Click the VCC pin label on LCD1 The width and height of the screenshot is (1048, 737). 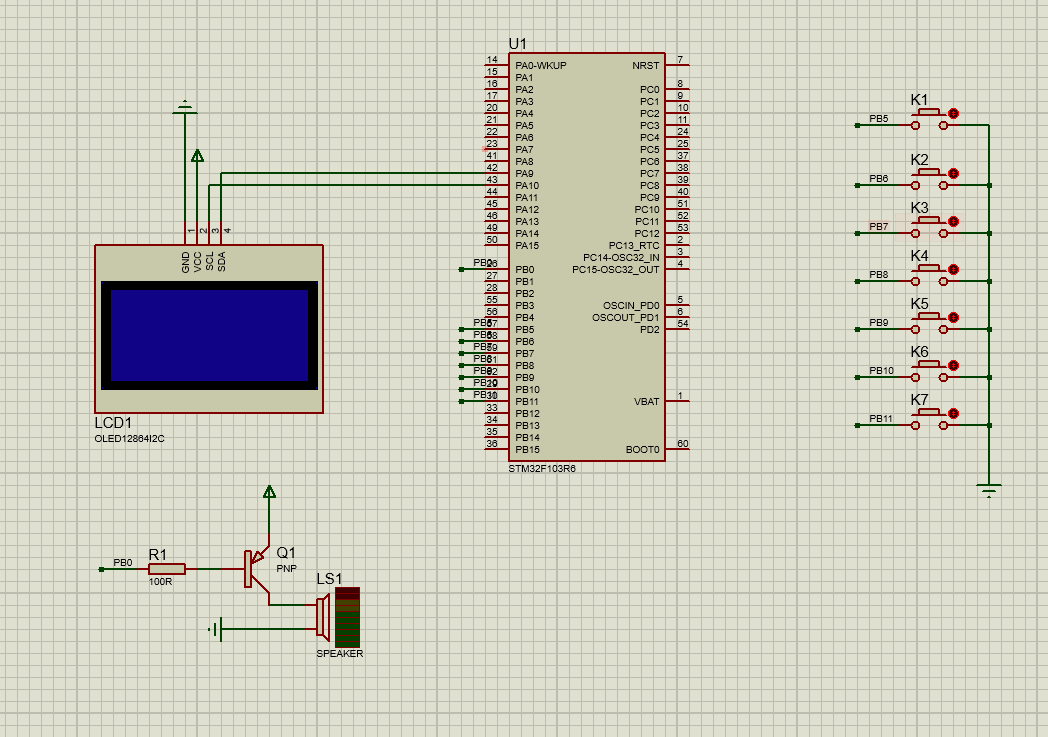[198, 261]
